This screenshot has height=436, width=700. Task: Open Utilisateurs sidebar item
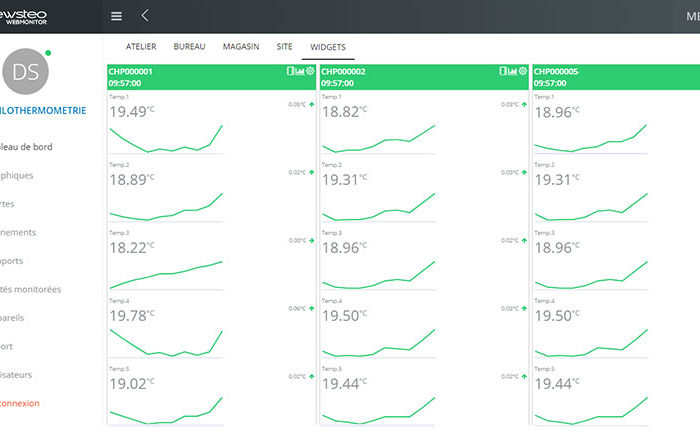(x=16, y=375)
